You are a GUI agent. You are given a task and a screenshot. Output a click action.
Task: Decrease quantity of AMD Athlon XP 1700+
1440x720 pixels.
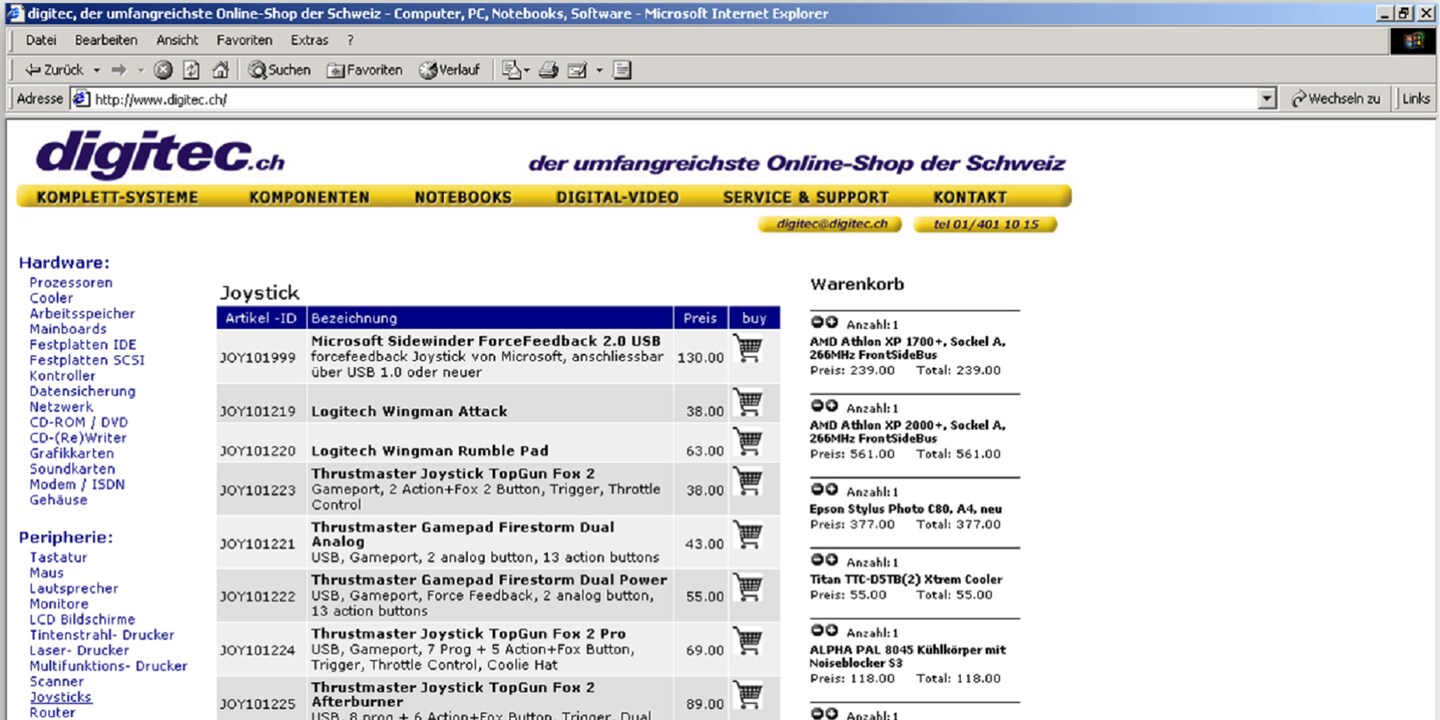pyautogui.click(x=817, y=322)
